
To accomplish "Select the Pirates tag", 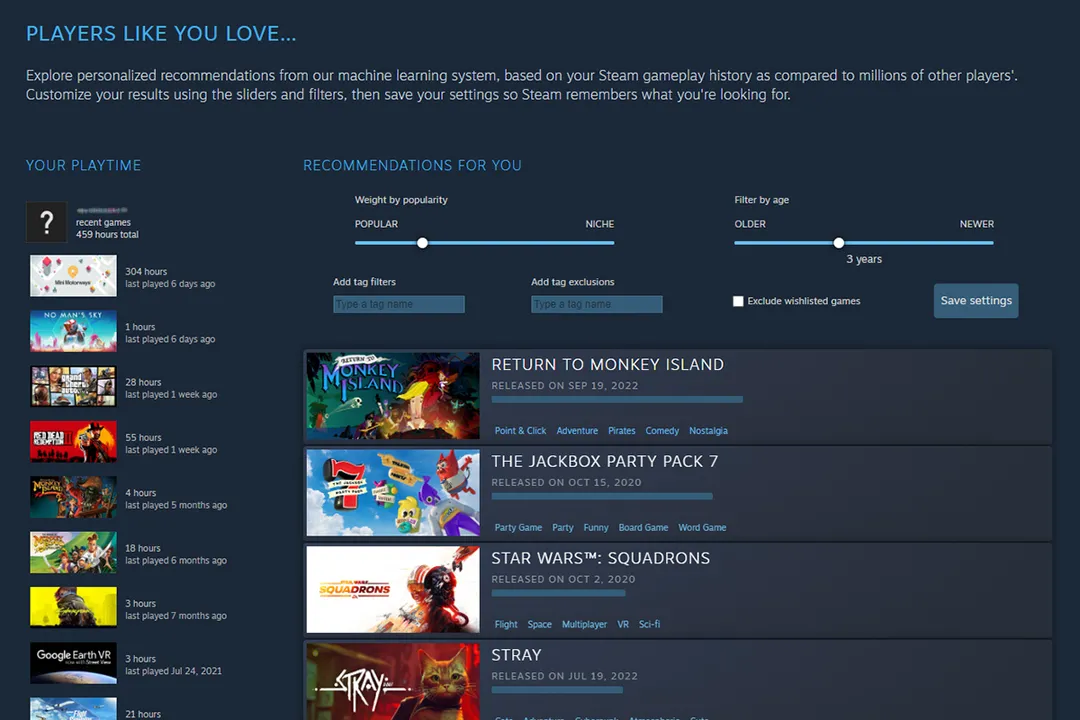I will tap(621, 431).
